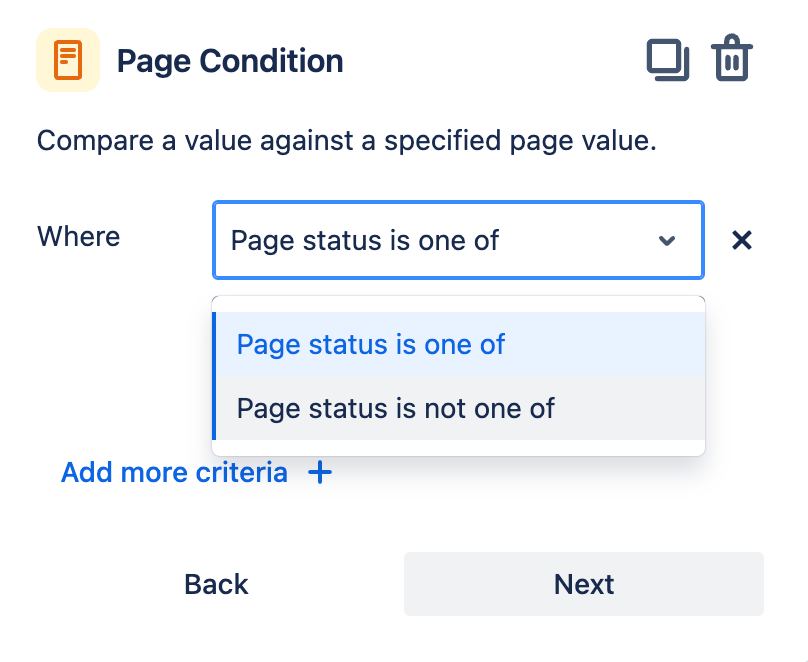Click the orange Page Condition document icon

pos(68,60)
